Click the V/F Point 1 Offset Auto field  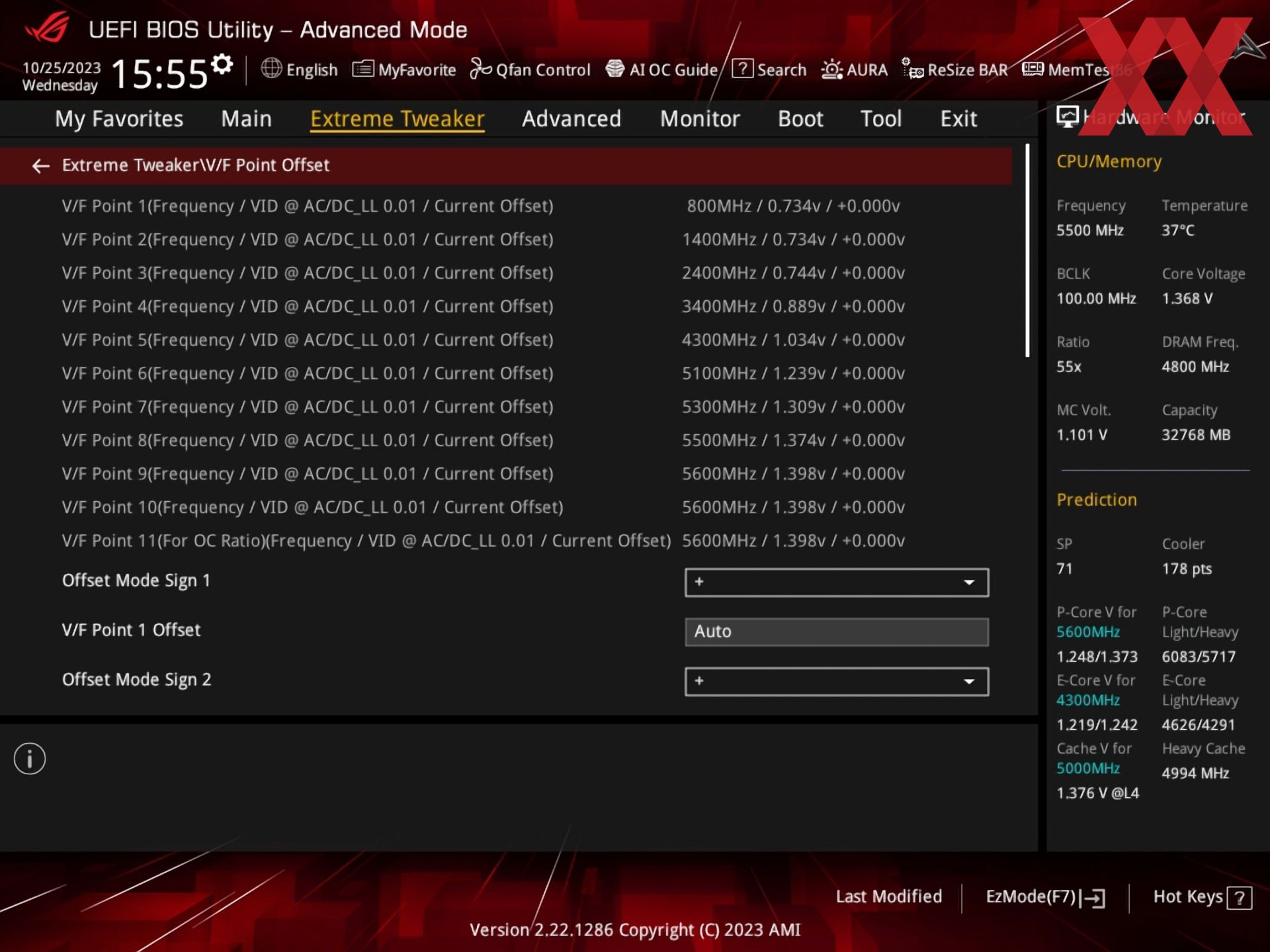[837, 632]
